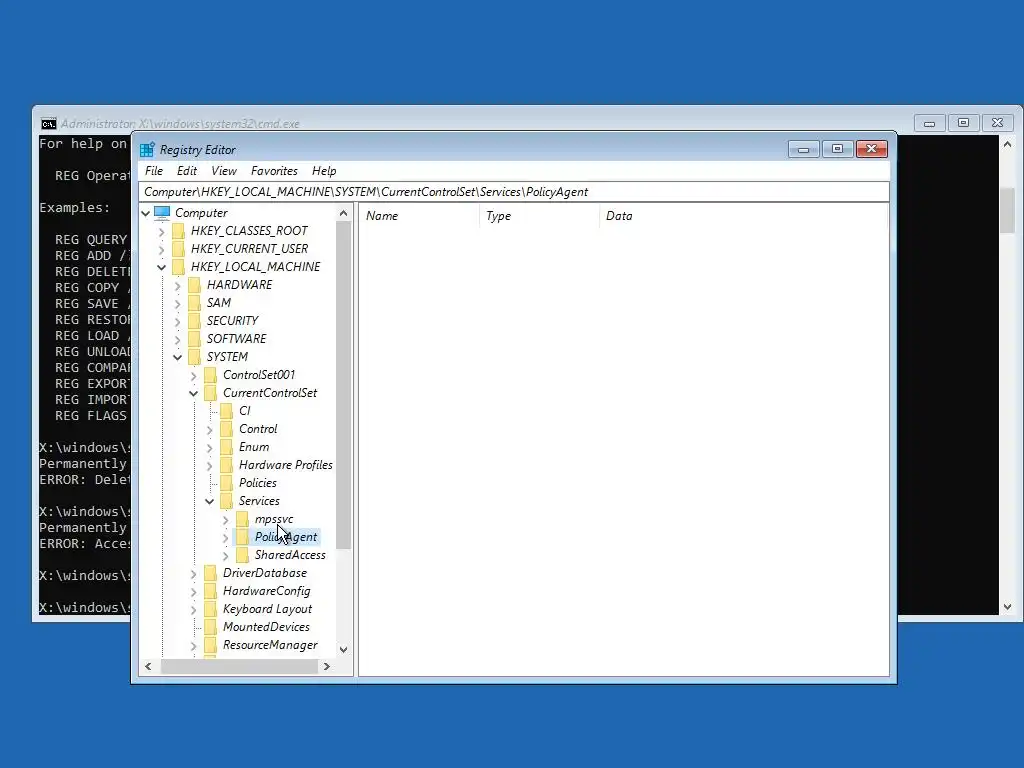Collapse the Computer root node
Screen dimensions: 1024x768
[x=146, y=214]
